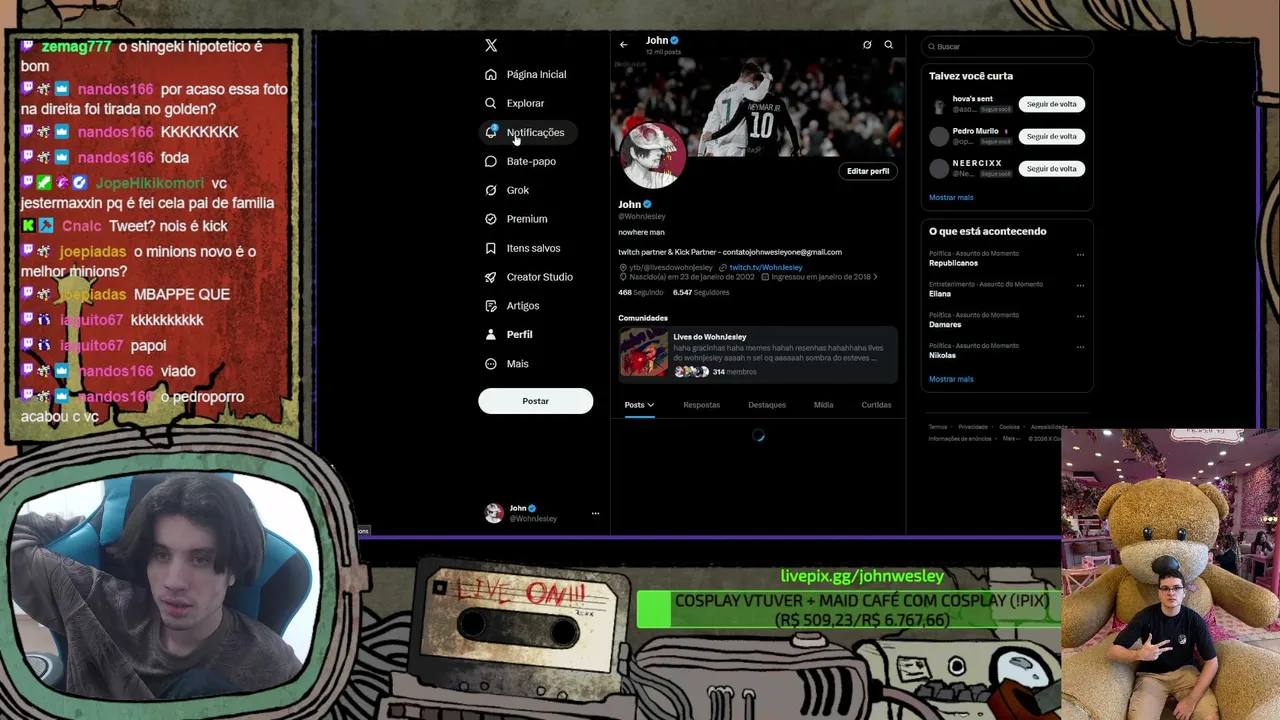Open more options for Republicanos trend
This screenshot has width=1280, height=720.
[x=1080, y=255]
